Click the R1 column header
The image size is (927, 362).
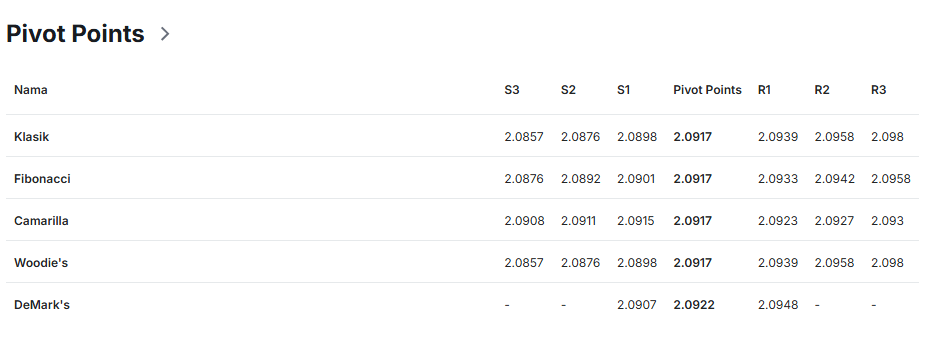[x=764, y=90]
